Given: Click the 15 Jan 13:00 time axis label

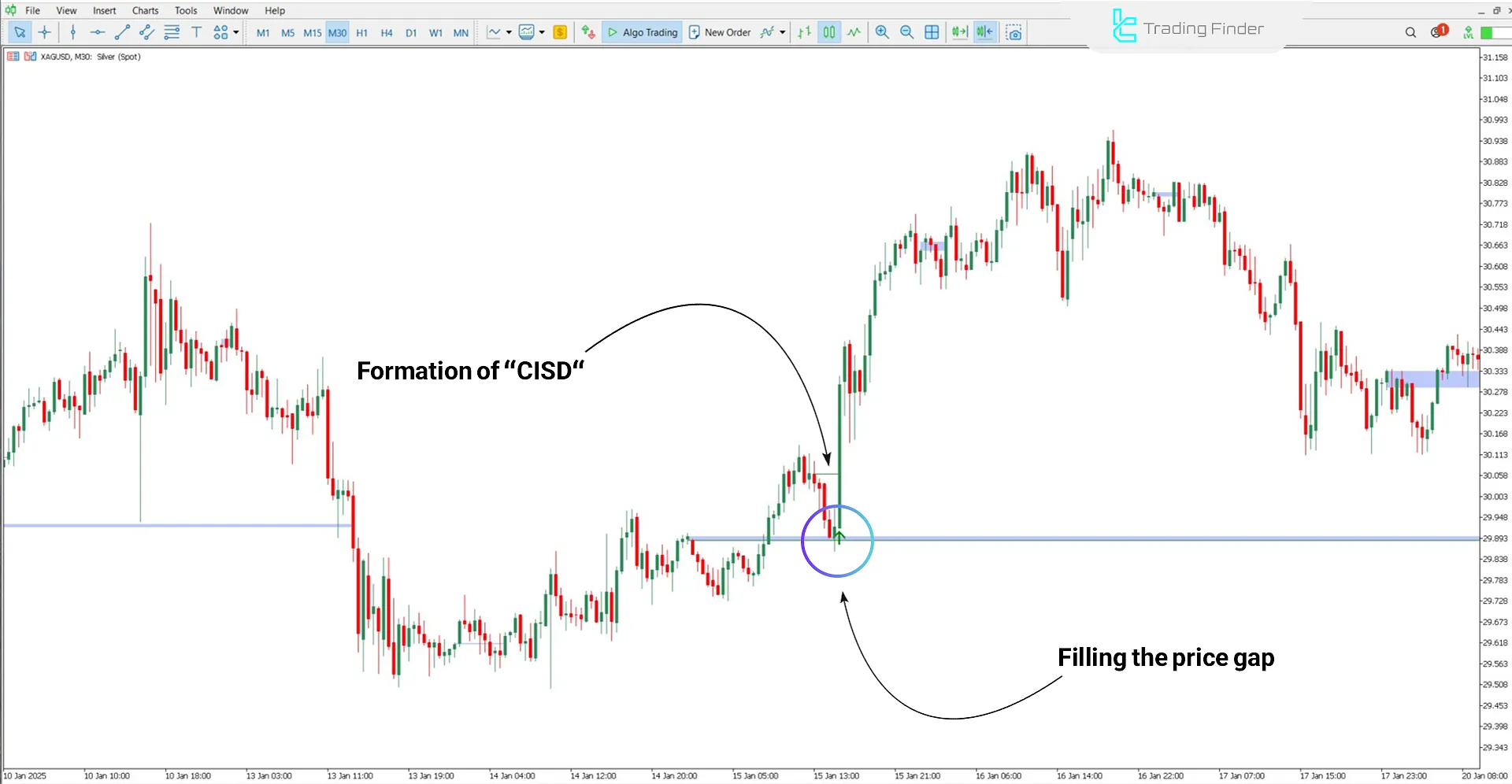Looking at the screenshot, I should click(x=836, y=776).
